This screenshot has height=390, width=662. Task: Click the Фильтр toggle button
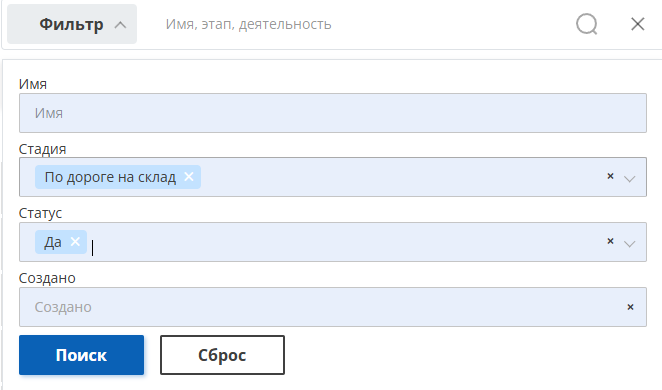(72, 24)
